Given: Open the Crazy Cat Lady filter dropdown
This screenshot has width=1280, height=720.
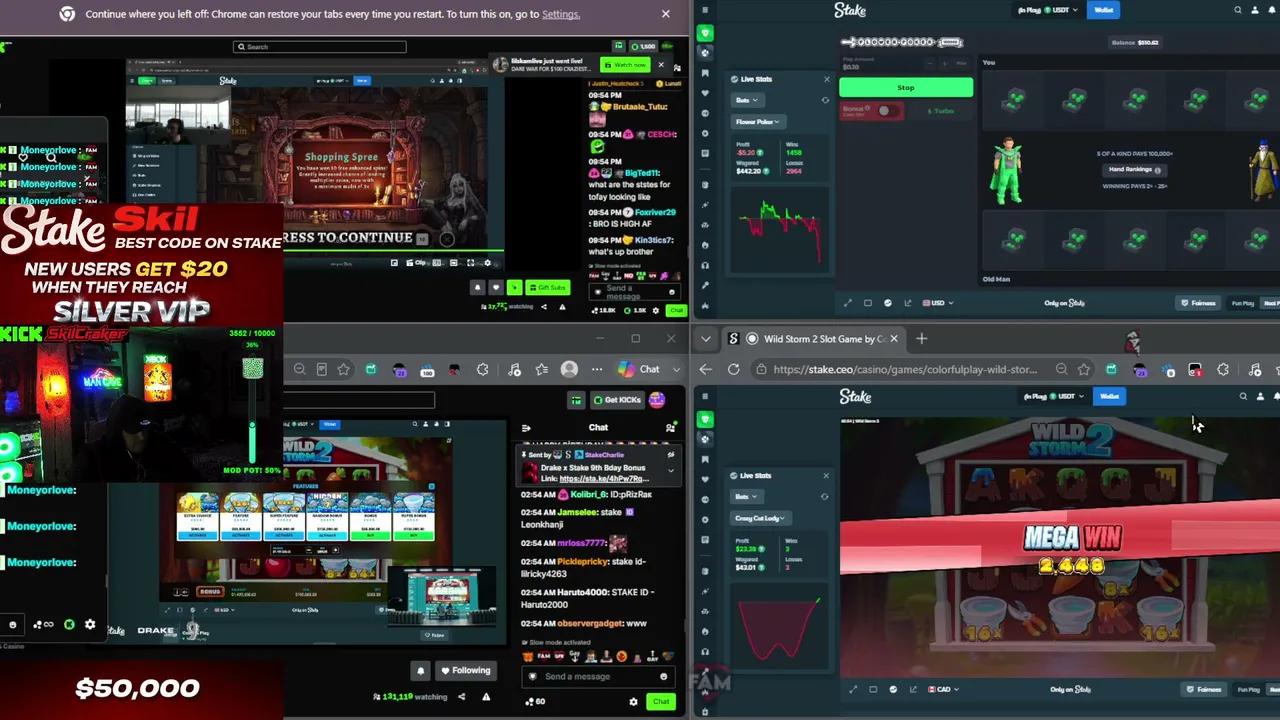Looking at the screenshot, I should 761,518.
